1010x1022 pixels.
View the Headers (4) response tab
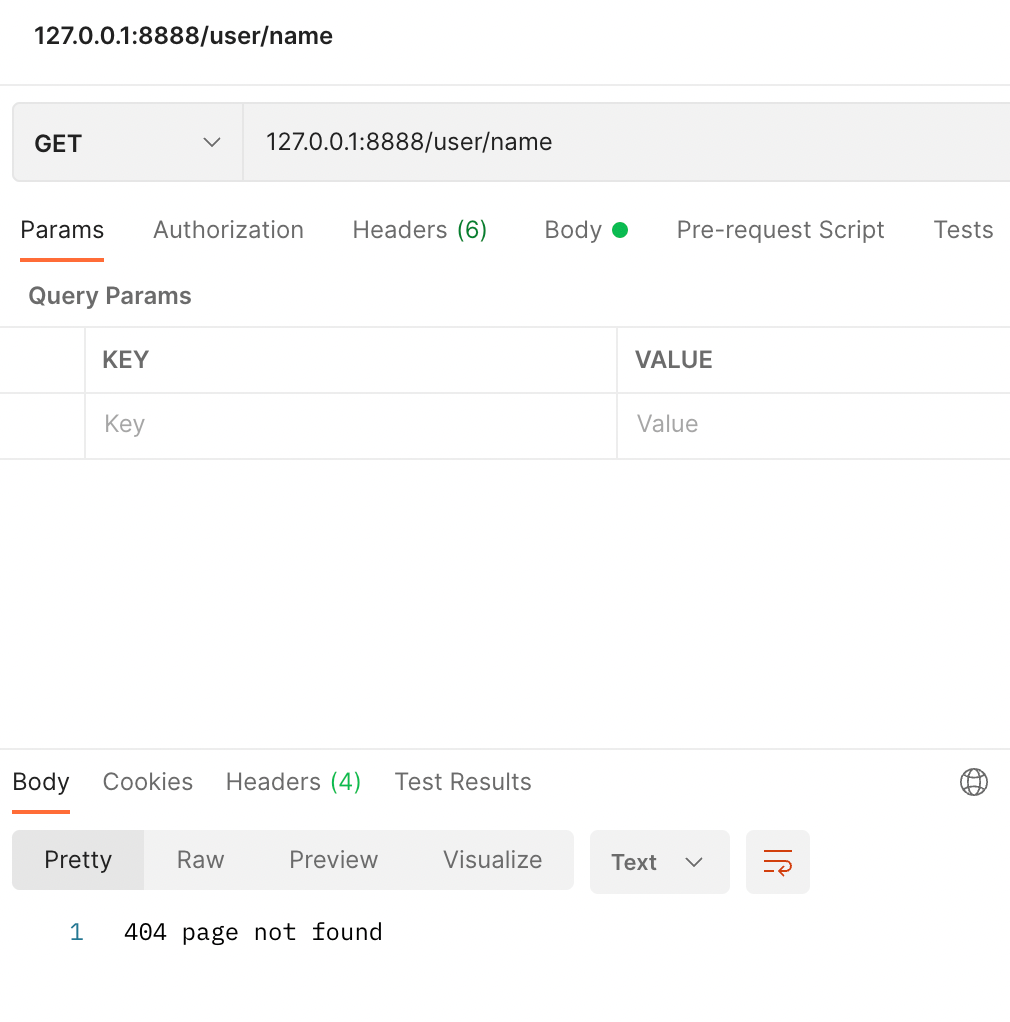tap(292, 782)
